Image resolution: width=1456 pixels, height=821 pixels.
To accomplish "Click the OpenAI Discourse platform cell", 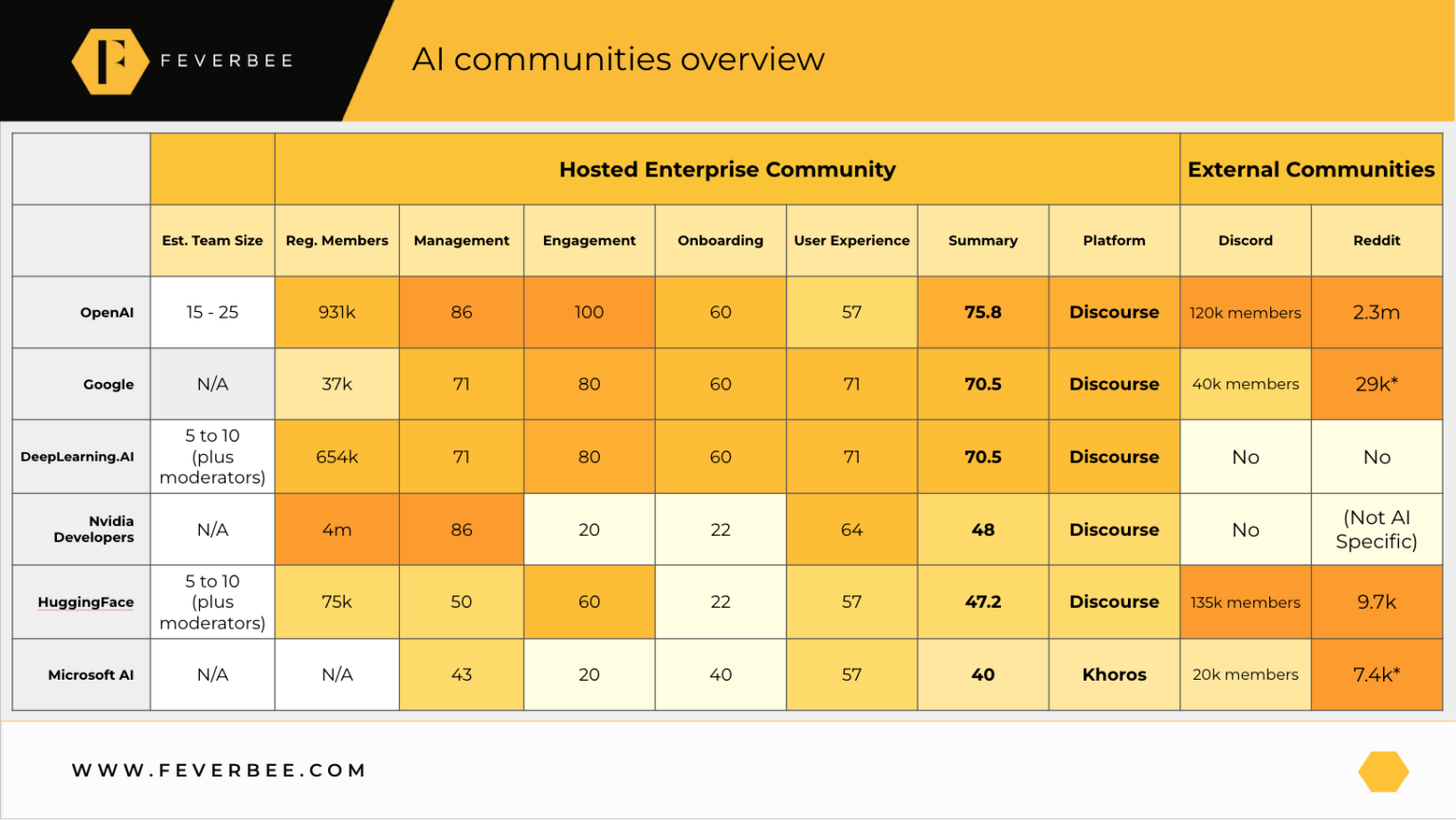I will 1114,312.
